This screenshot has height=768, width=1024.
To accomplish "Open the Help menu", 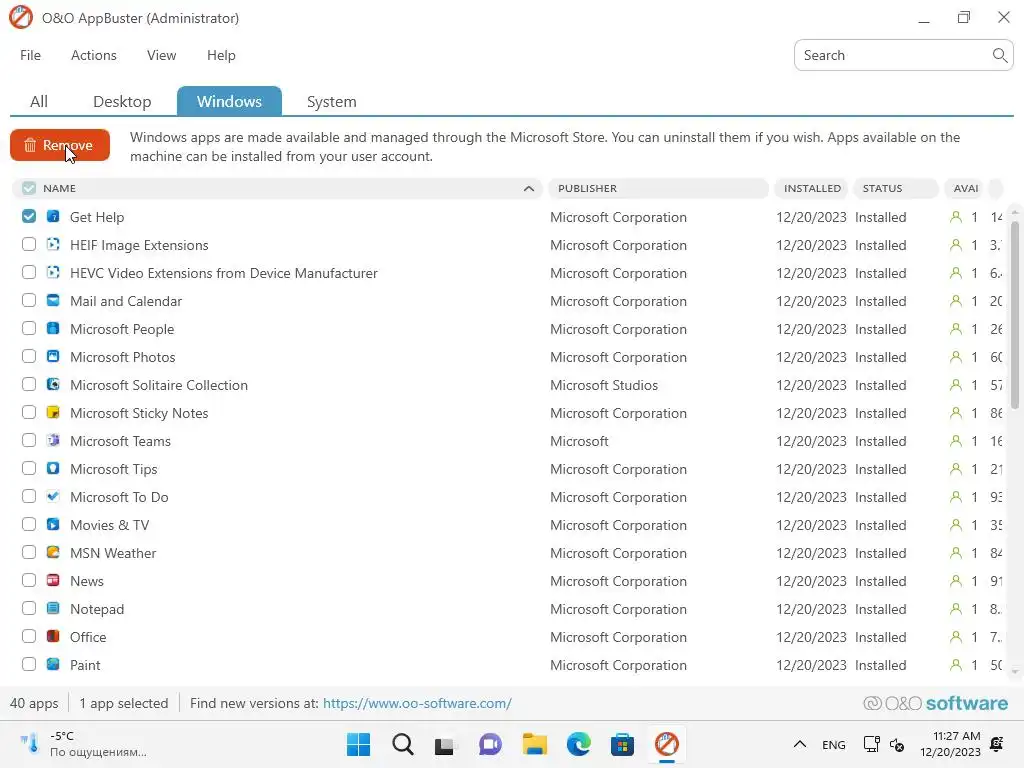I will 221,56.
